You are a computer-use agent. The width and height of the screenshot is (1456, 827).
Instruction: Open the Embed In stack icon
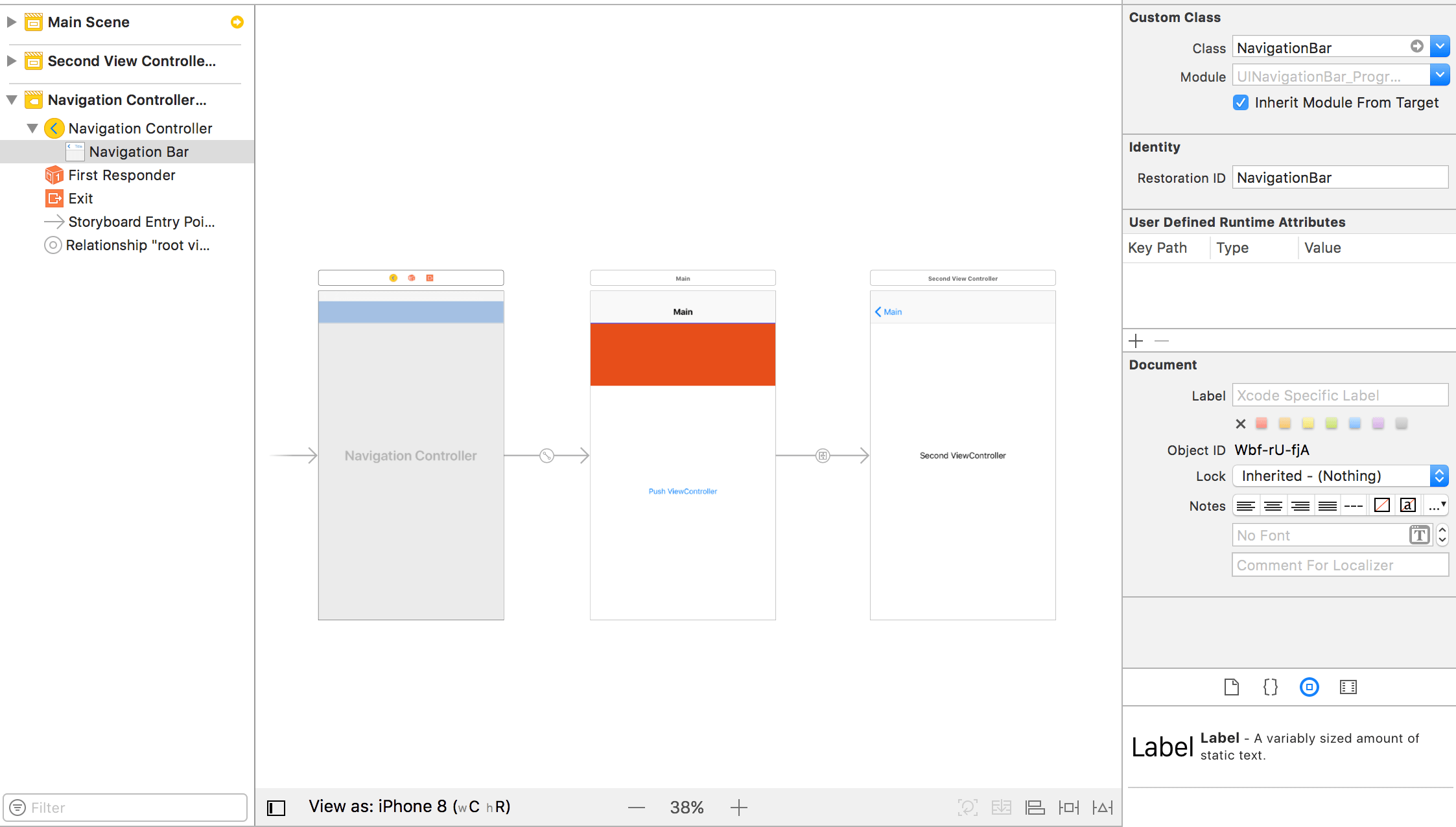coord(1001,808)
